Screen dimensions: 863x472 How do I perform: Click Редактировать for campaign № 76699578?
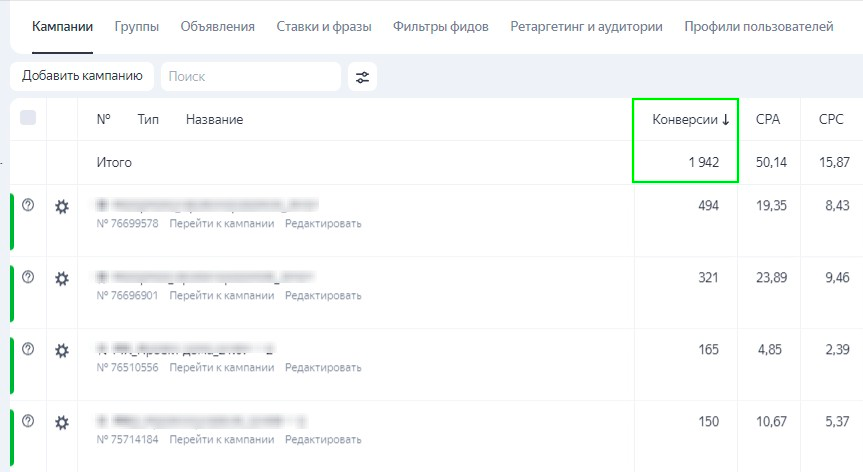(323, 224)
